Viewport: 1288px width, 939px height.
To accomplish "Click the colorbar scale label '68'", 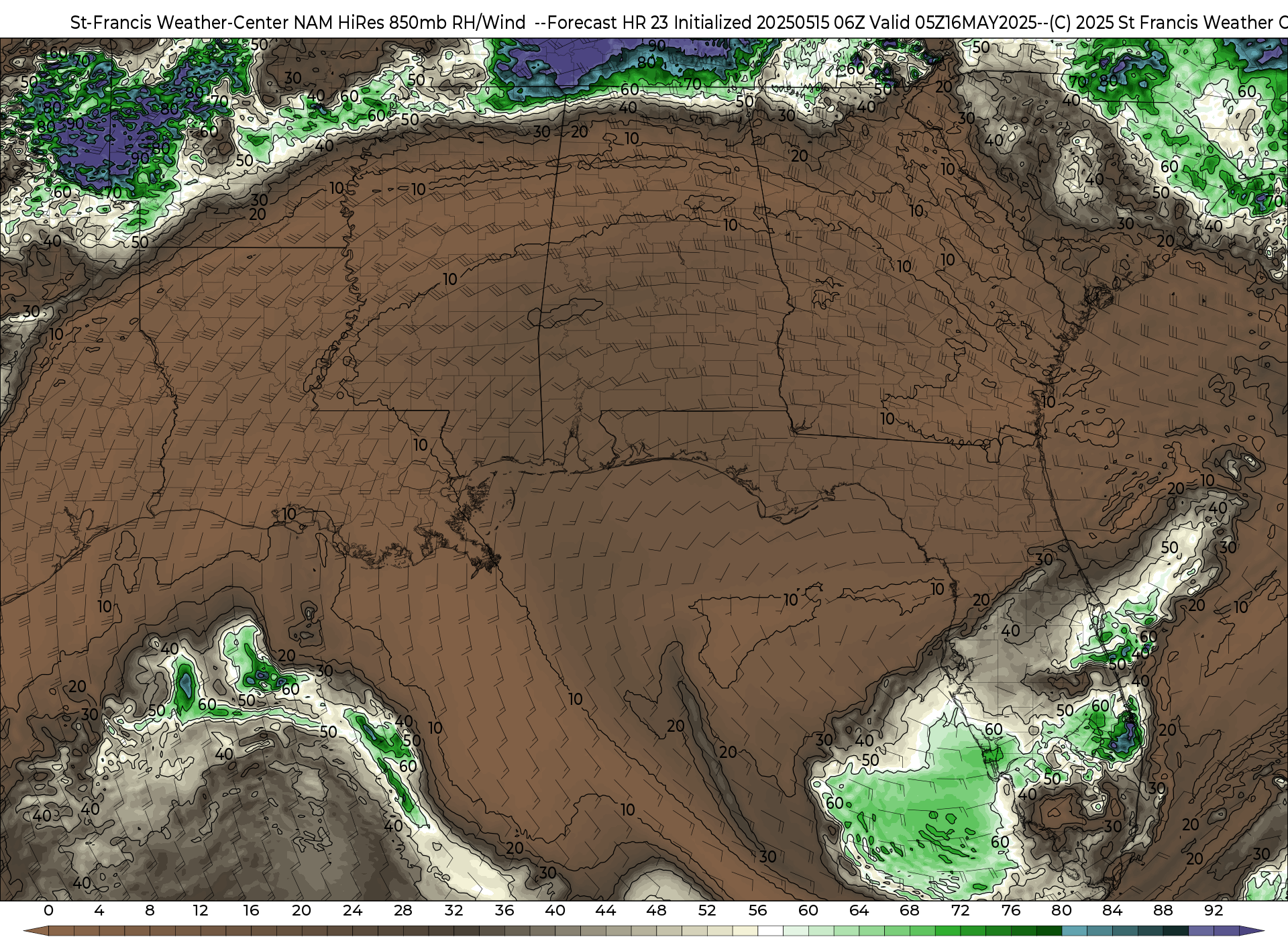I will (x=910, y=910).
